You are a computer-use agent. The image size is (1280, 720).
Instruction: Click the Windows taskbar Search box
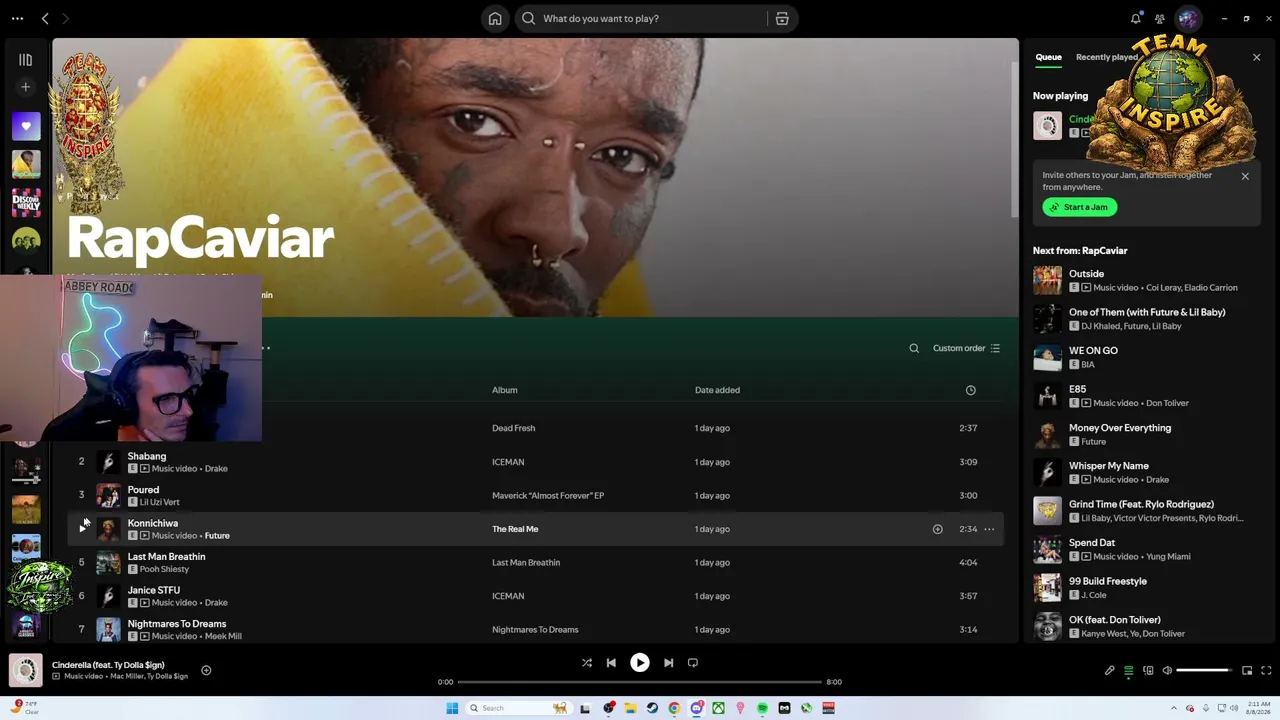(518, 708)
